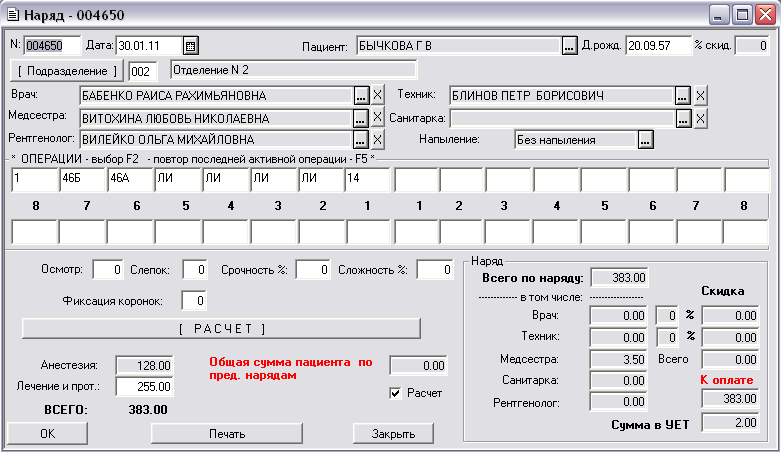Open Напыление selection ellipsis button
Image resolution: width=781 pixels, height=453 pixels.
point(646,140)
